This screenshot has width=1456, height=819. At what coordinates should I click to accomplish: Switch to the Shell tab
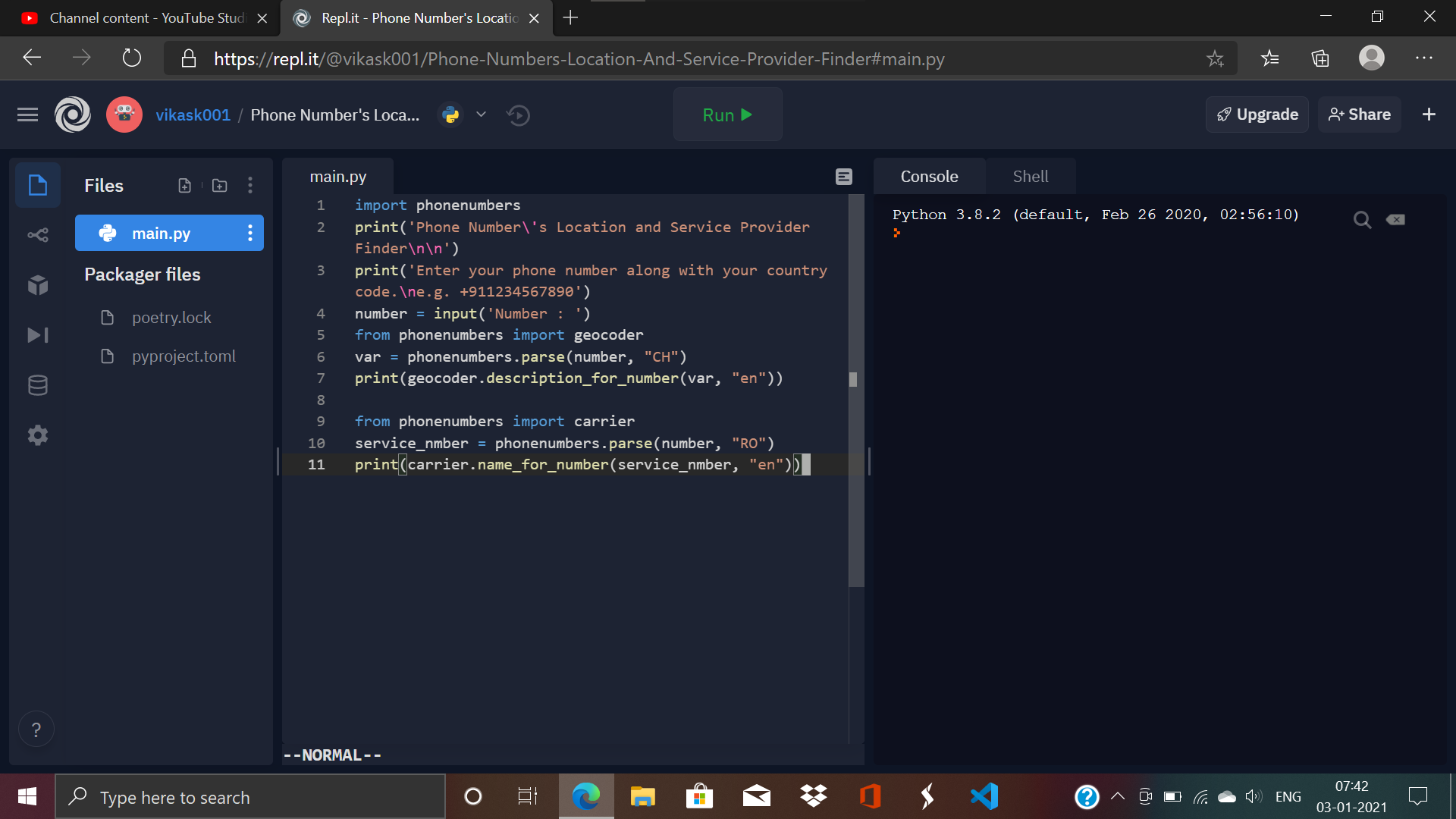pyautogui.click(x=1030, y=177)
